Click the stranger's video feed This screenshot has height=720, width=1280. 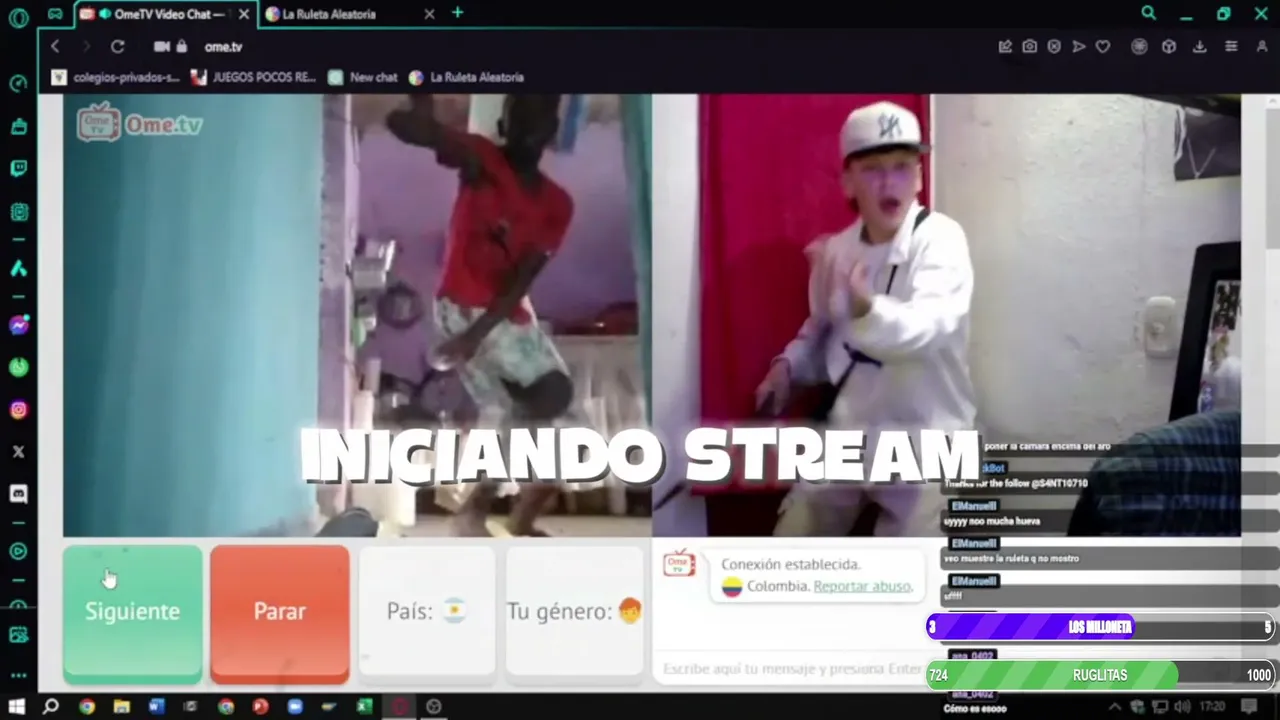(x=357, y=315)
